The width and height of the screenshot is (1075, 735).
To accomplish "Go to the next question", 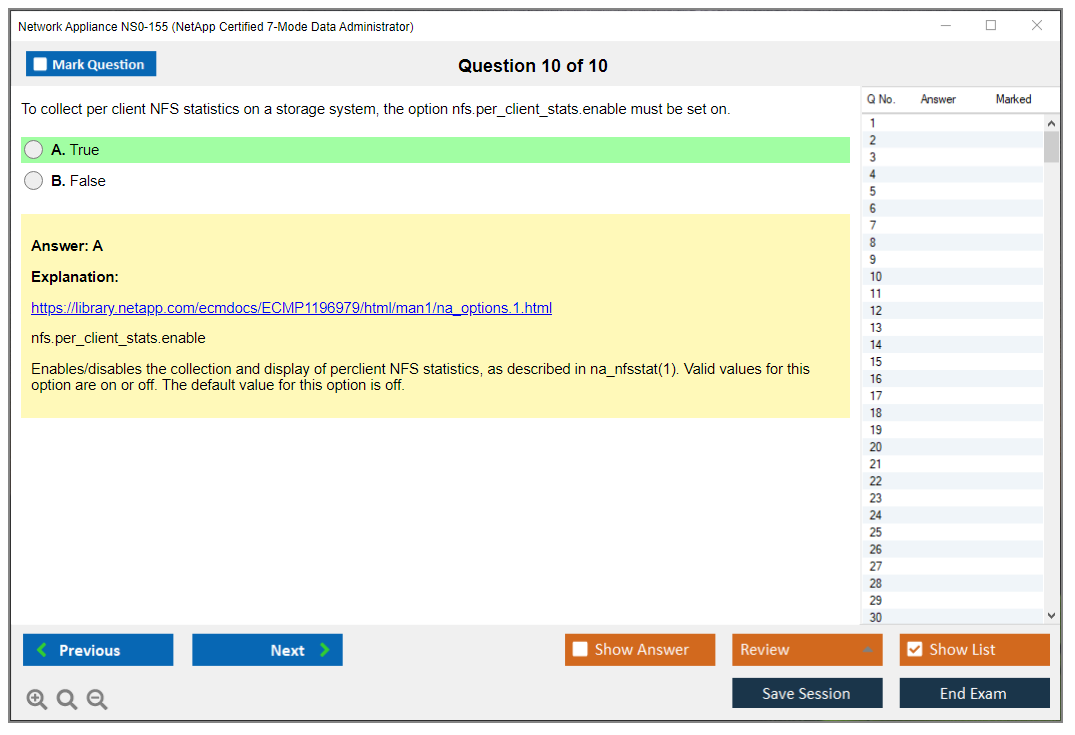I will pos(267,650).
